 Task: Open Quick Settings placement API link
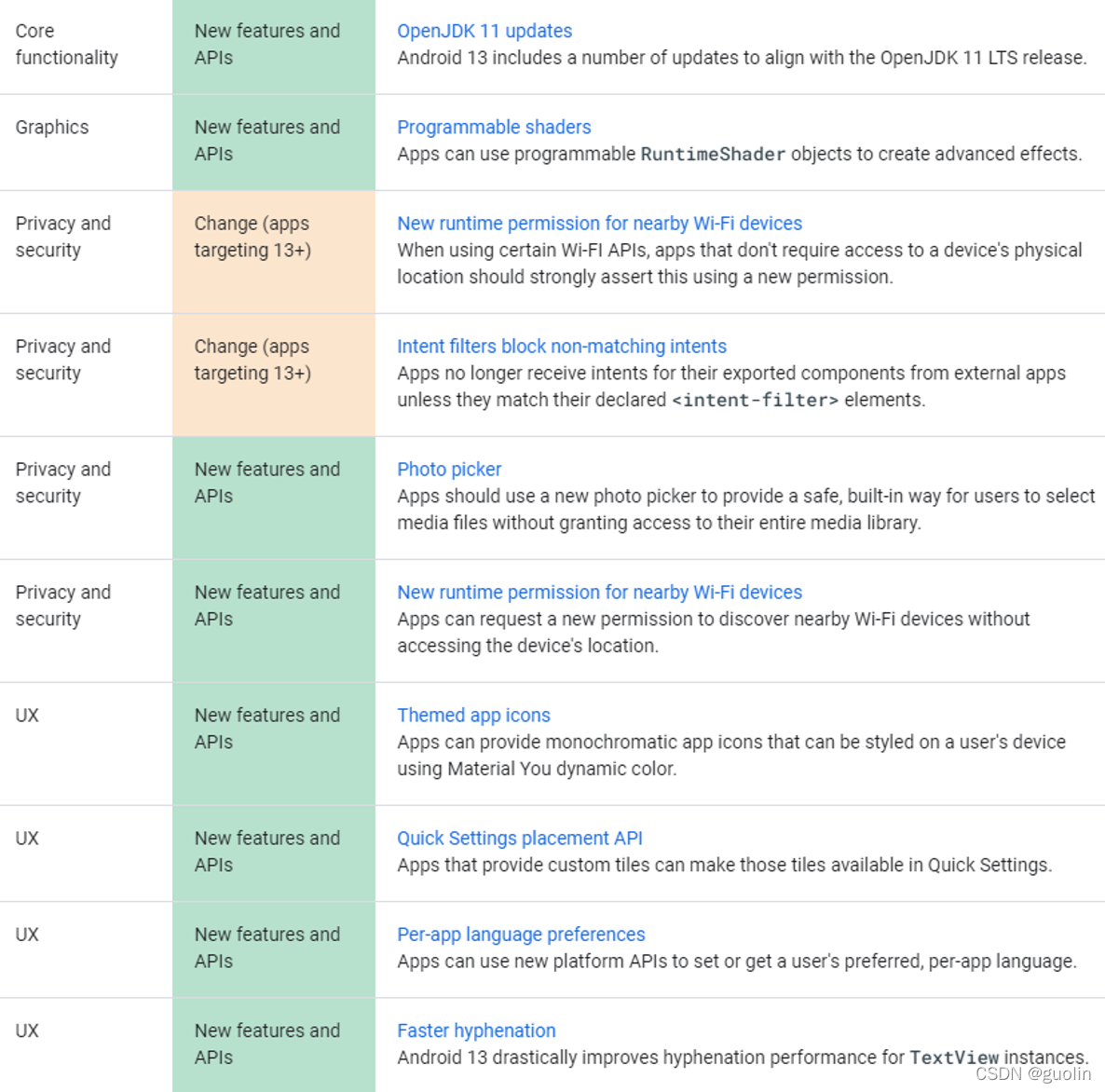click(x=520, y=839)
